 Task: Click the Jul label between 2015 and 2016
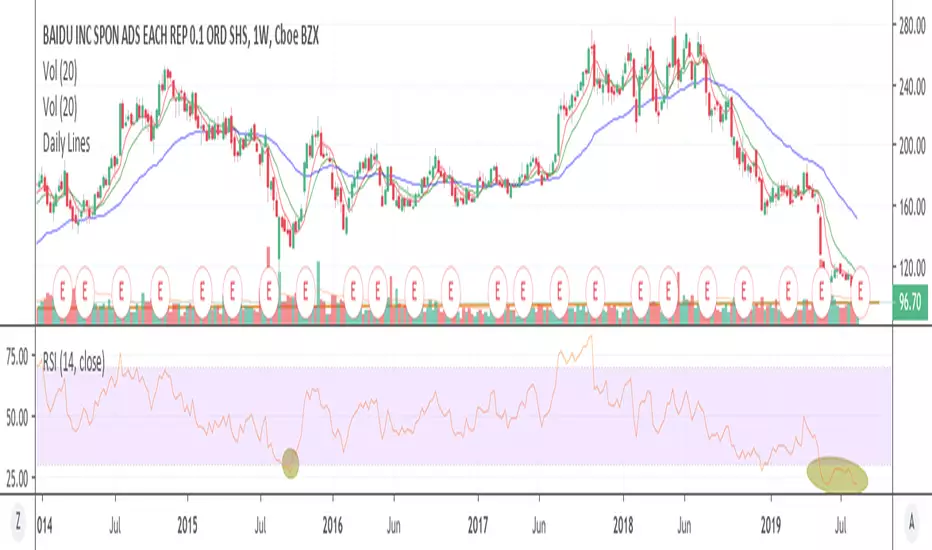point(260,526)
